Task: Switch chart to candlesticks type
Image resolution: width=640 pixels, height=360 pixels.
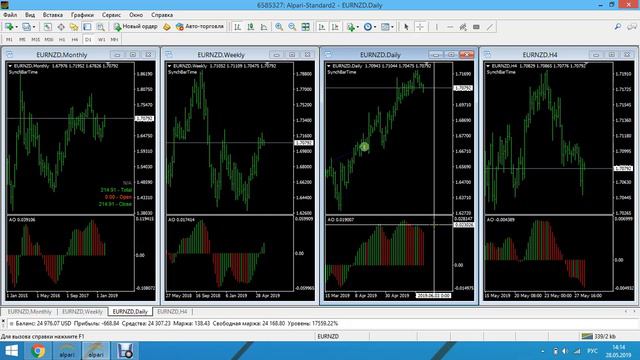Action: 251,27
